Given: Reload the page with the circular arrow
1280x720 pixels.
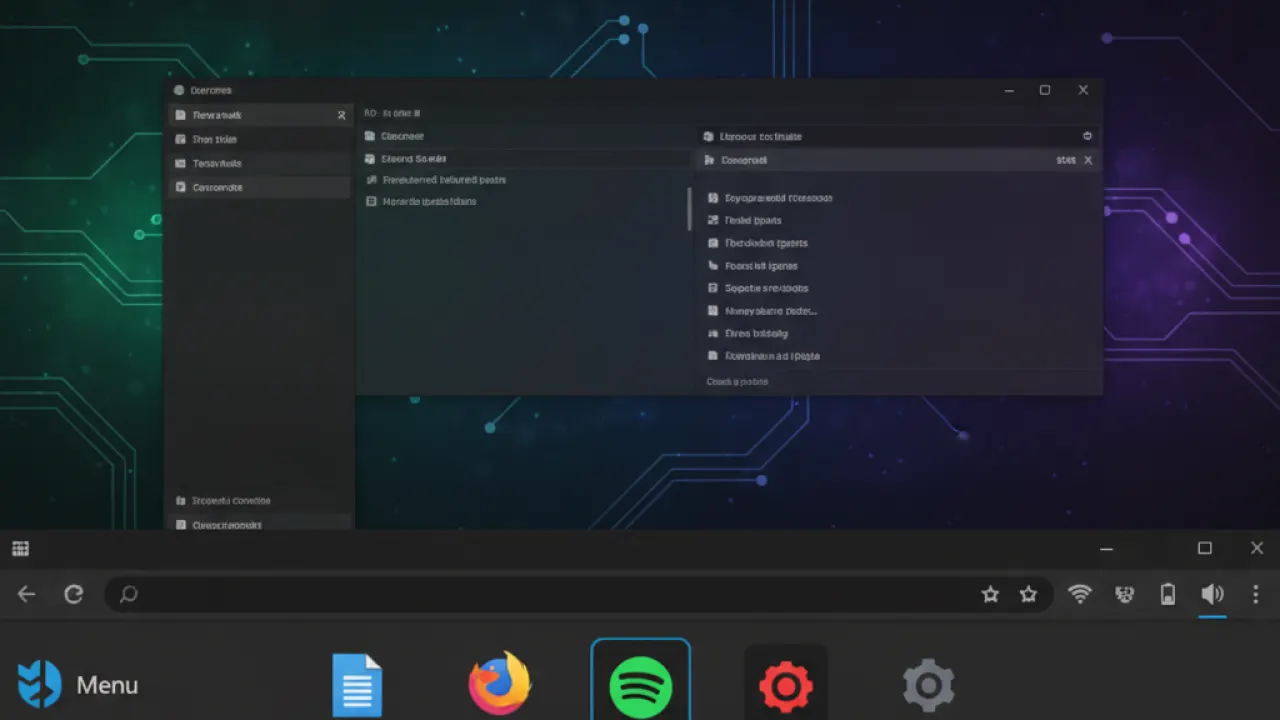Looking at the screenshot, I should click(x=73, y=594).
